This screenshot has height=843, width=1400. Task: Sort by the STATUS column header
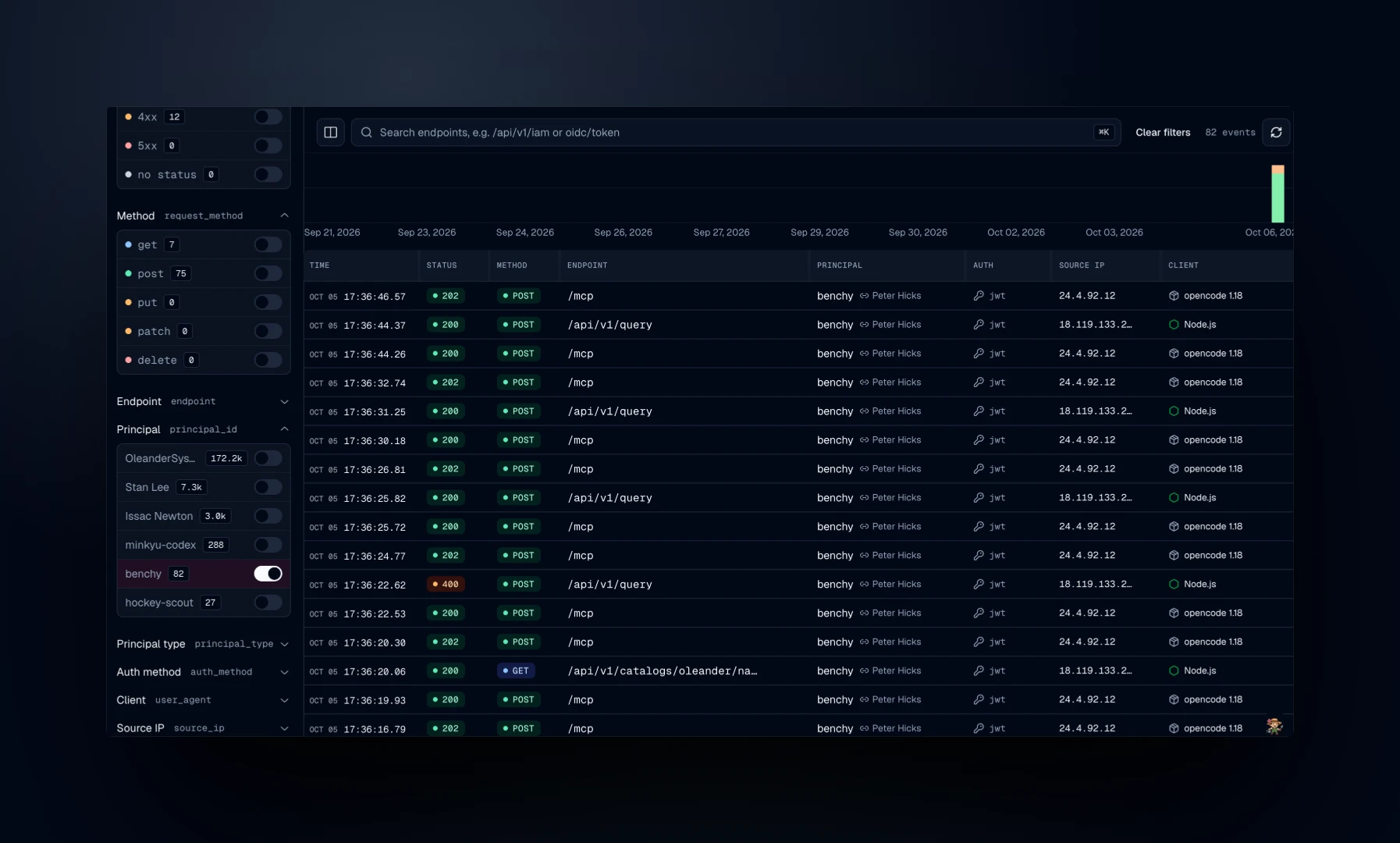(442, 265)
